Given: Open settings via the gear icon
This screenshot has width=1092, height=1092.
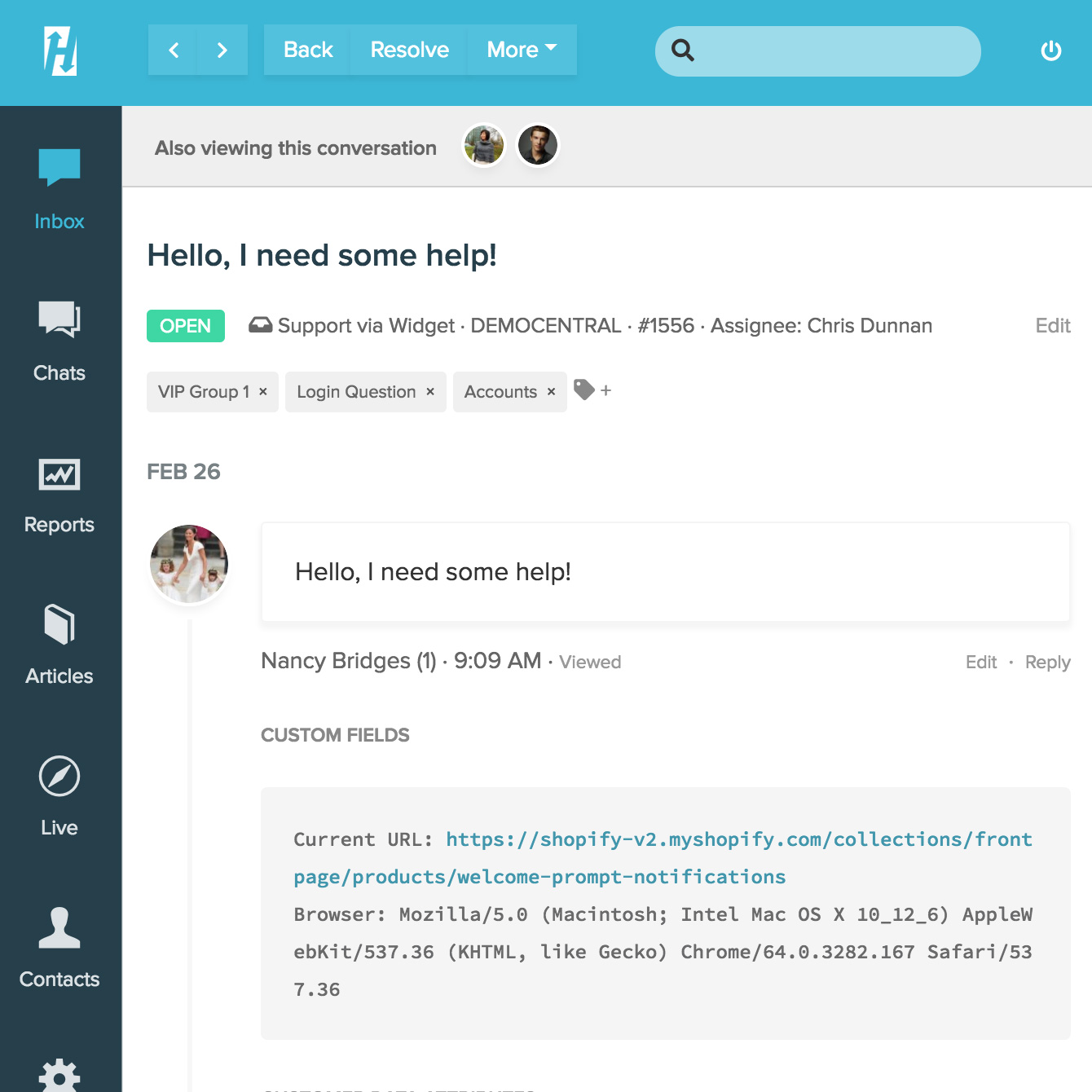Looking at the screenshot, I should [59, 1076].
